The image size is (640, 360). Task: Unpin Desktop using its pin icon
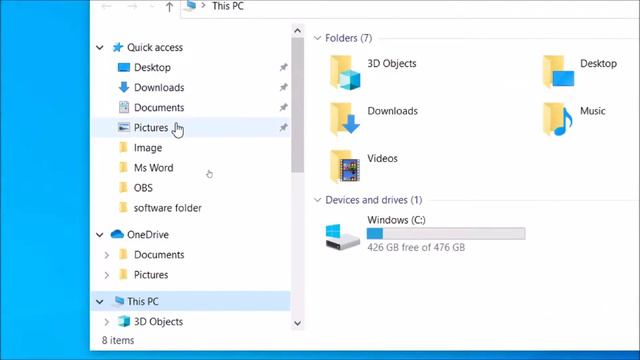(x=283, y=67)
